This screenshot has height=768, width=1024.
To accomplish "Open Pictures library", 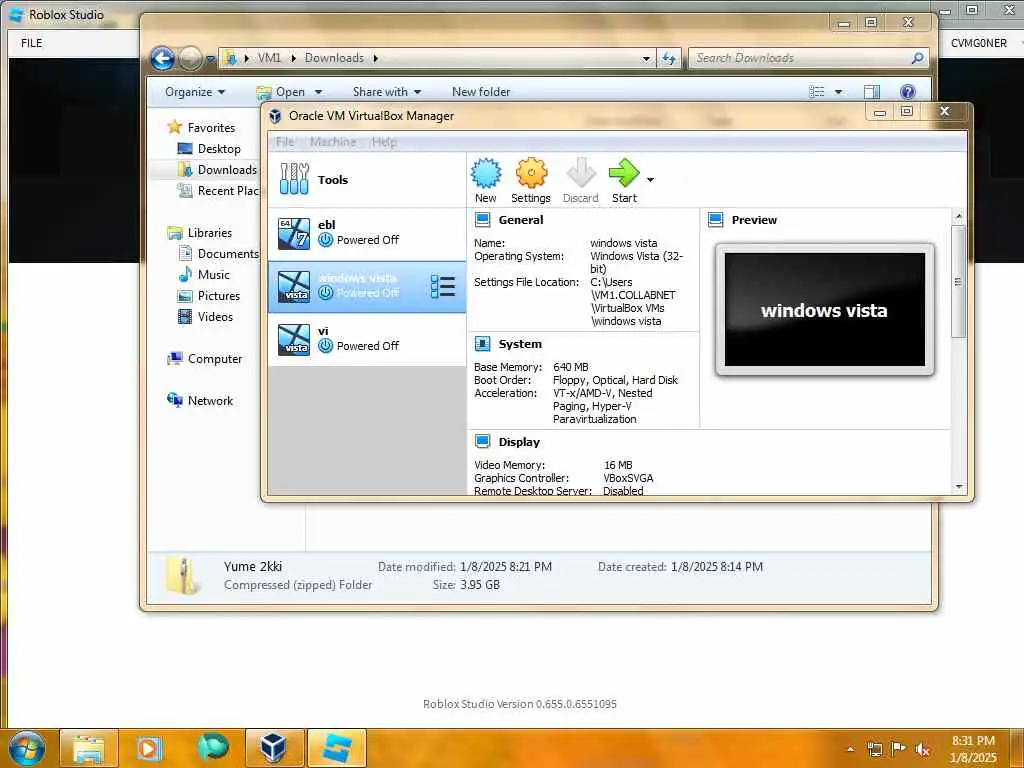I will (209, 296).
